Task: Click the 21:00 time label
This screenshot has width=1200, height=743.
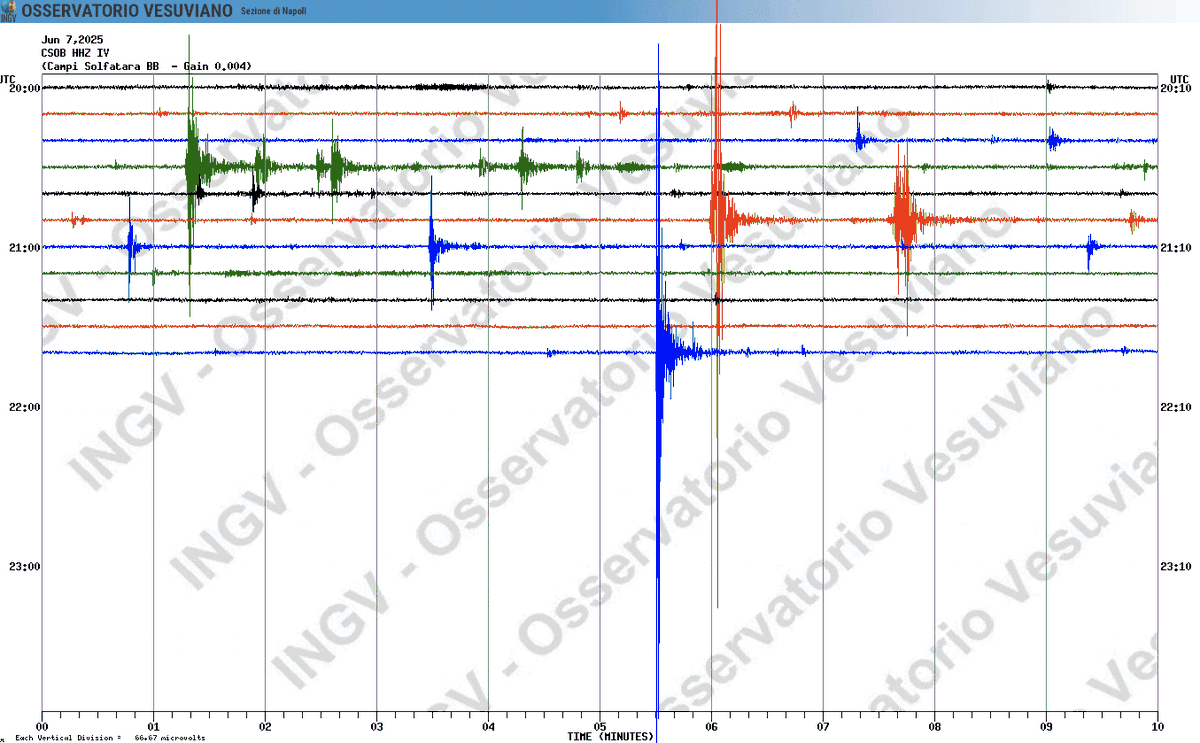Action: click(26, 247)
